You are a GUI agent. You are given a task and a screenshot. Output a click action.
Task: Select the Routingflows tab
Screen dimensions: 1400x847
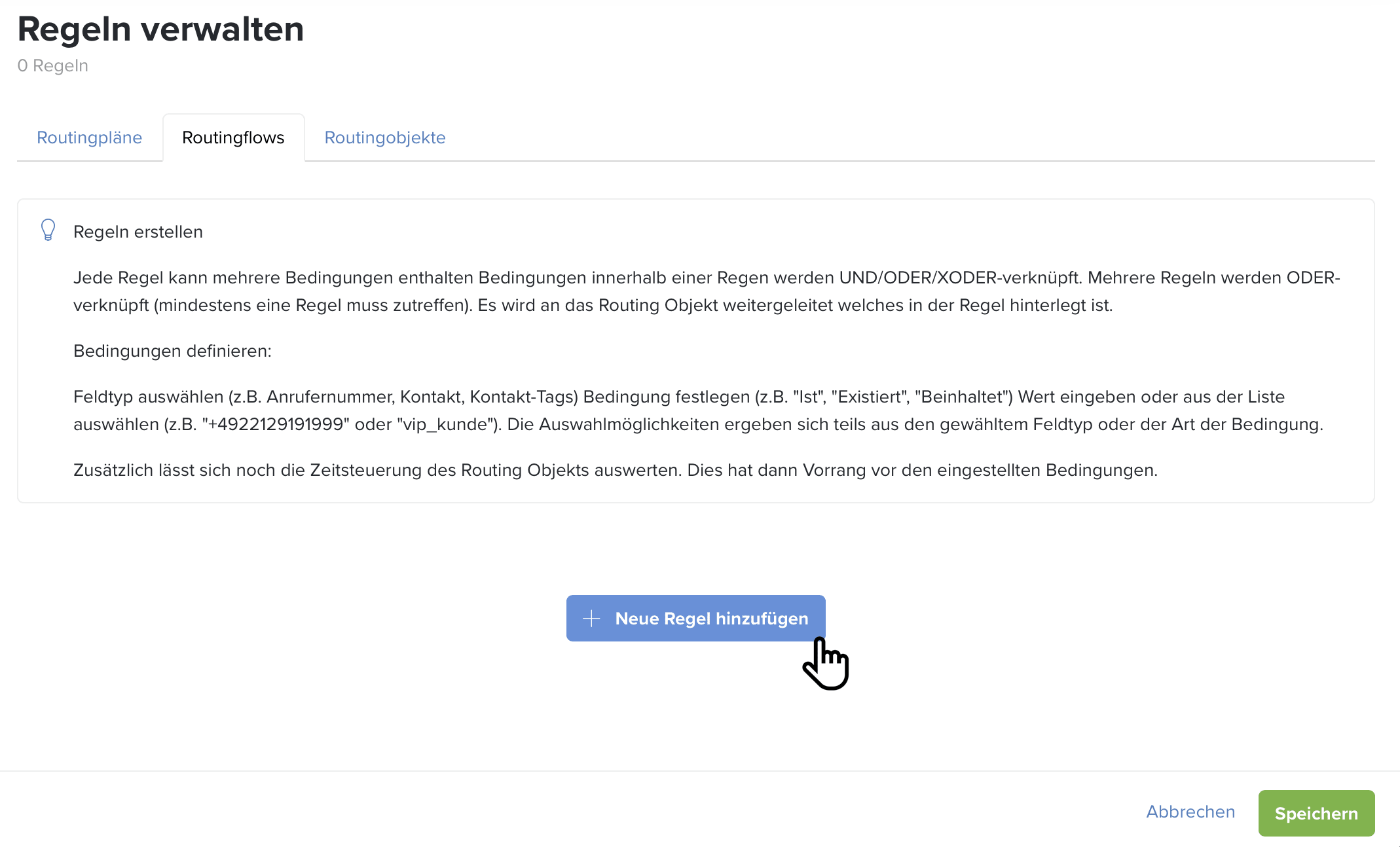click(x=233, y=137)
